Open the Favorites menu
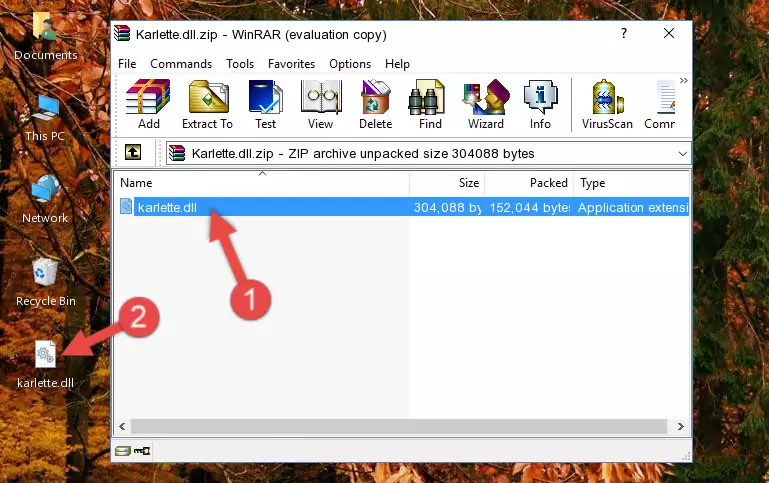 pyautogui.click(x=291, y=64)
